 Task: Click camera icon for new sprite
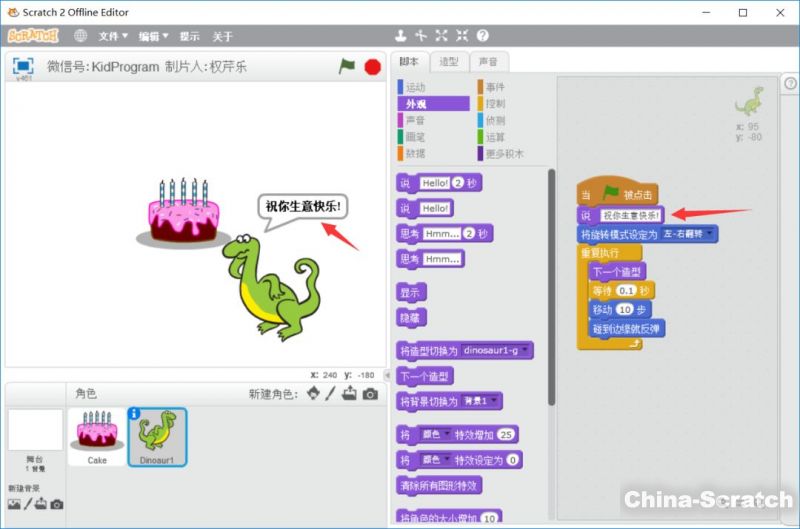371,394
